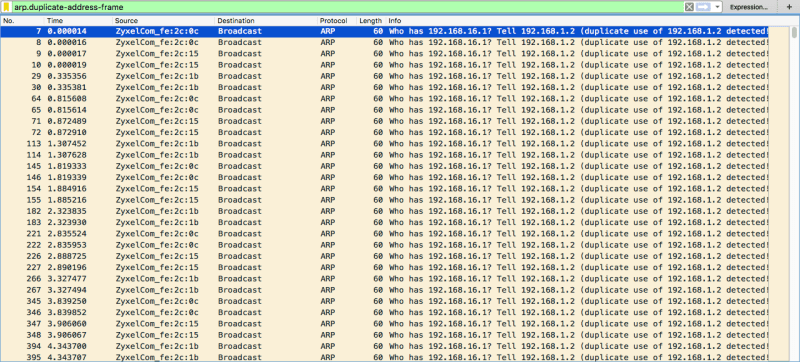Screen dimensions: 800x362
Task: Open the recent filters dropdown arrow
Action: tap(718, 8)
